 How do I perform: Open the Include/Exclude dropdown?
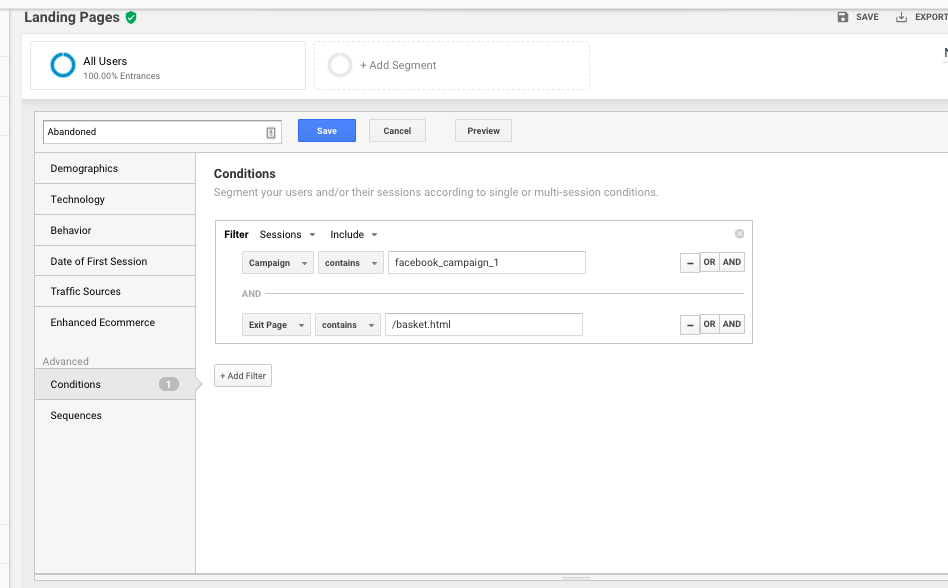tap(354, 234)
